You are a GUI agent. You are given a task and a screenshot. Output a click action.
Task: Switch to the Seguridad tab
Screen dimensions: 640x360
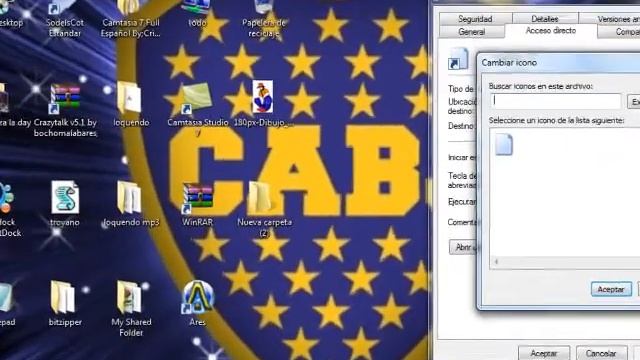coord(475,19)
